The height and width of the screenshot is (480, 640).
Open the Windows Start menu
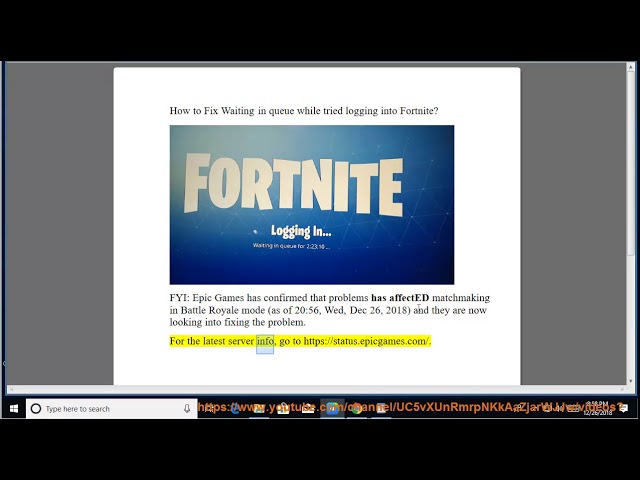click(x=14, y=409)
